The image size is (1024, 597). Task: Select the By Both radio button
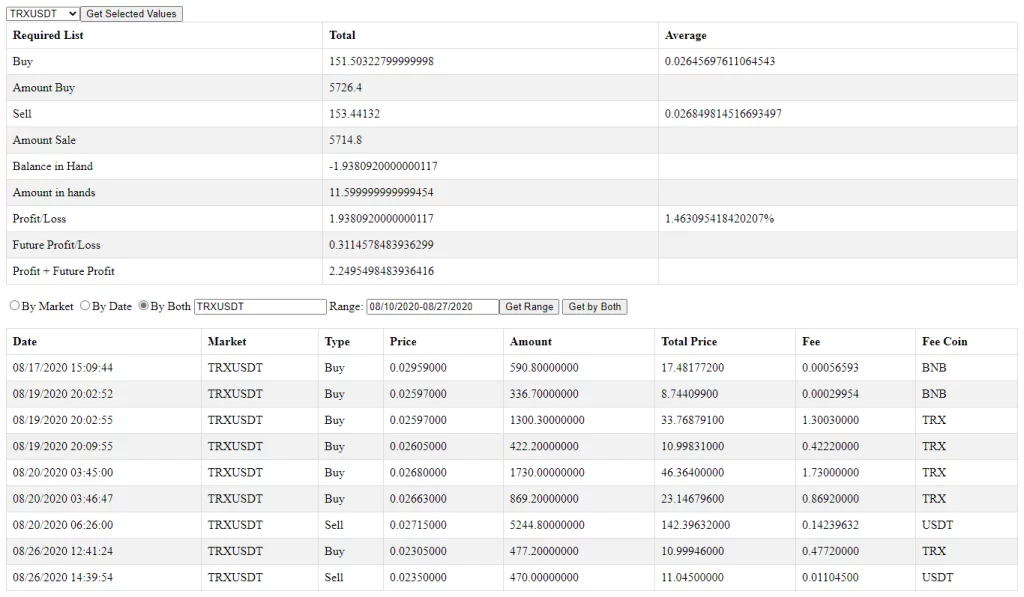click(x=144, y=306)
